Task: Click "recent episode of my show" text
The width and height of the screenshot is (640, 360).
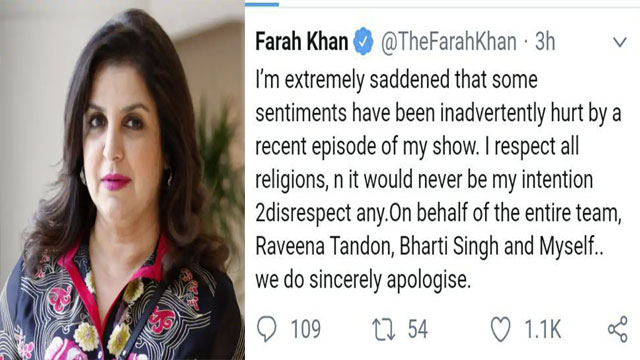Action: pos(367,147)
